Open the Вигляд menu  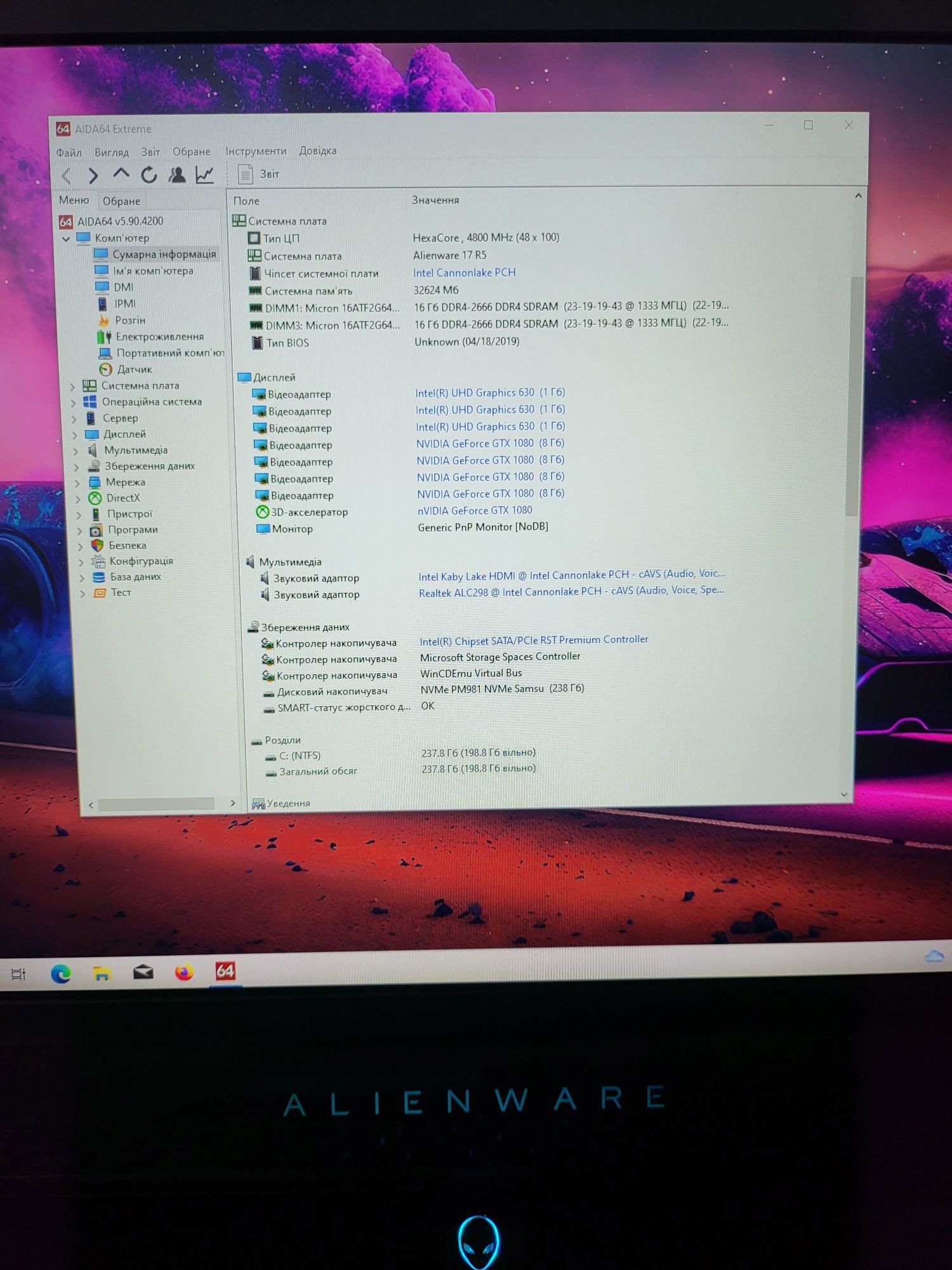click(x=112, y=152)
